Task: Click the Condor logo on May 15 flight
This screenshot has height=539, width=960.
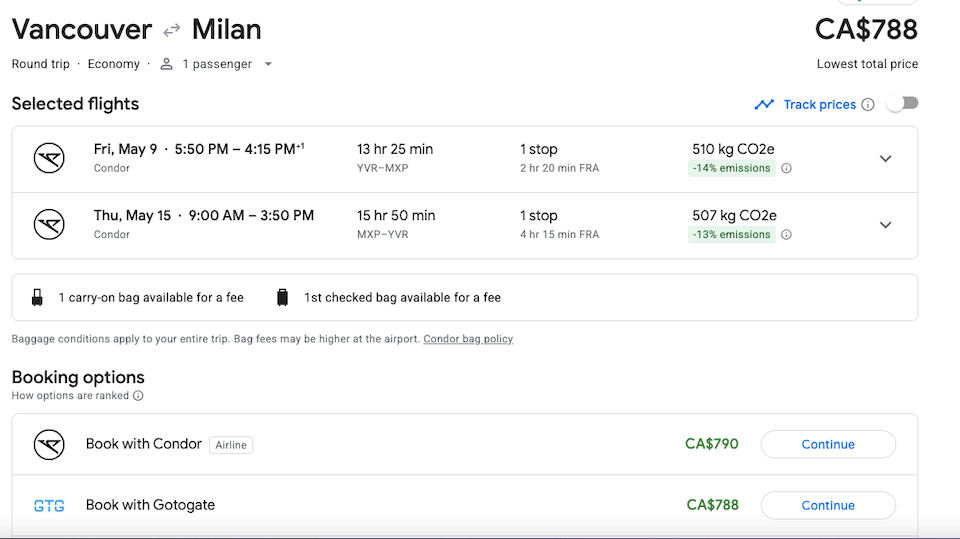Action: pyautogui.click(x=49, y=224)
